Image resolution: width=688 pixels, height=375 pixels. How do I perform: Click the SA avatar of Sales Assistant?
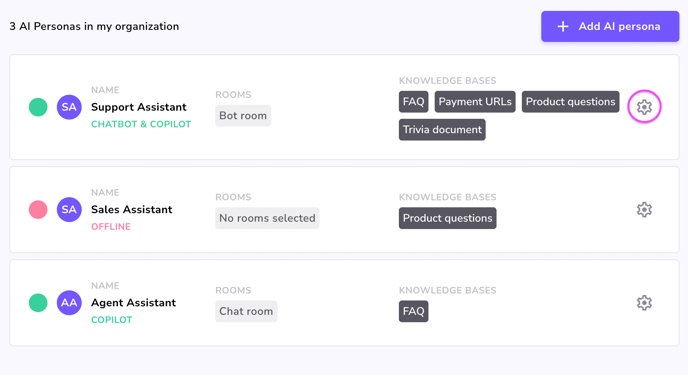click(69, 210)
